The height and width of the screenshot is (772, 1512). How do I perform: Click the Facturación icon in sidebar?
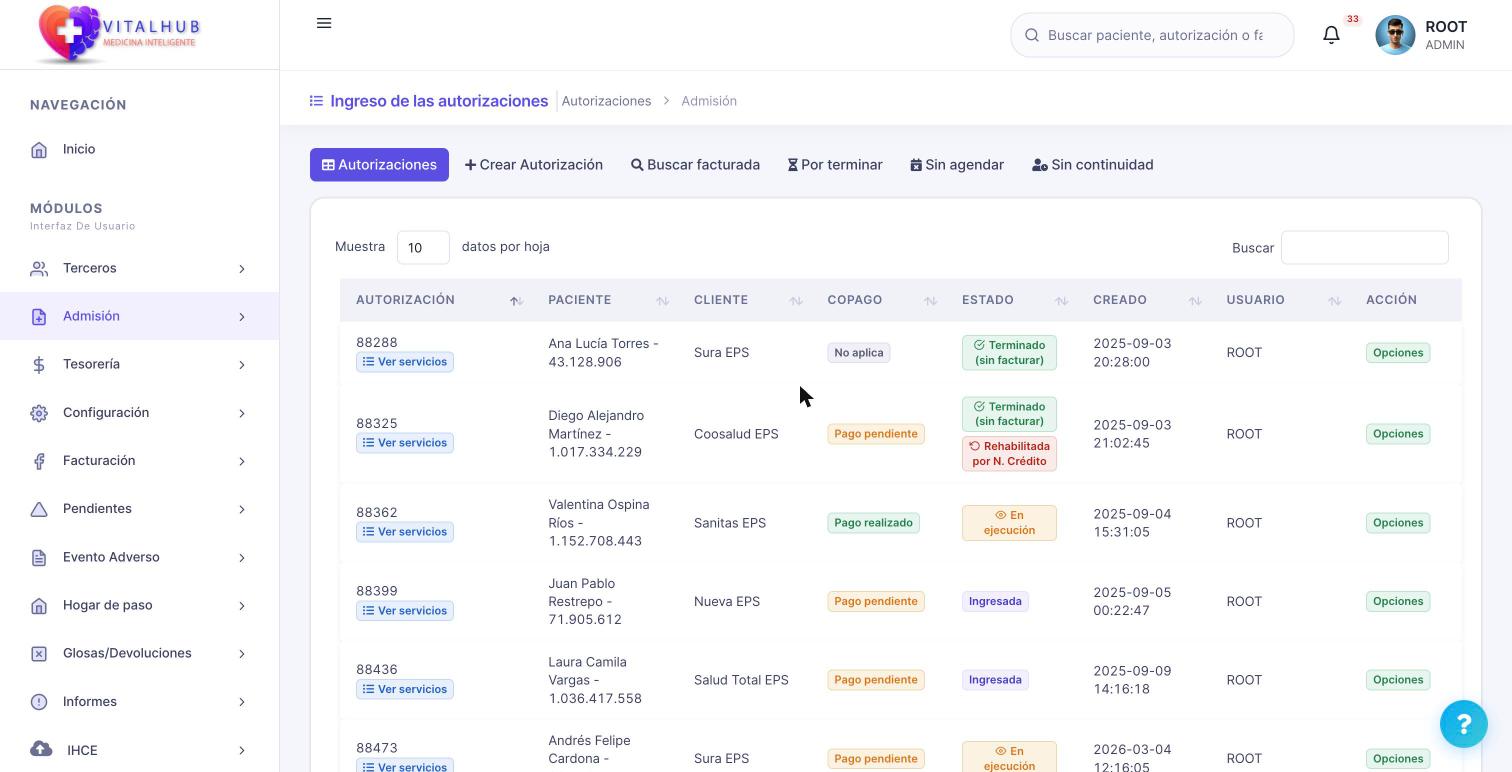tap(39, 461)
